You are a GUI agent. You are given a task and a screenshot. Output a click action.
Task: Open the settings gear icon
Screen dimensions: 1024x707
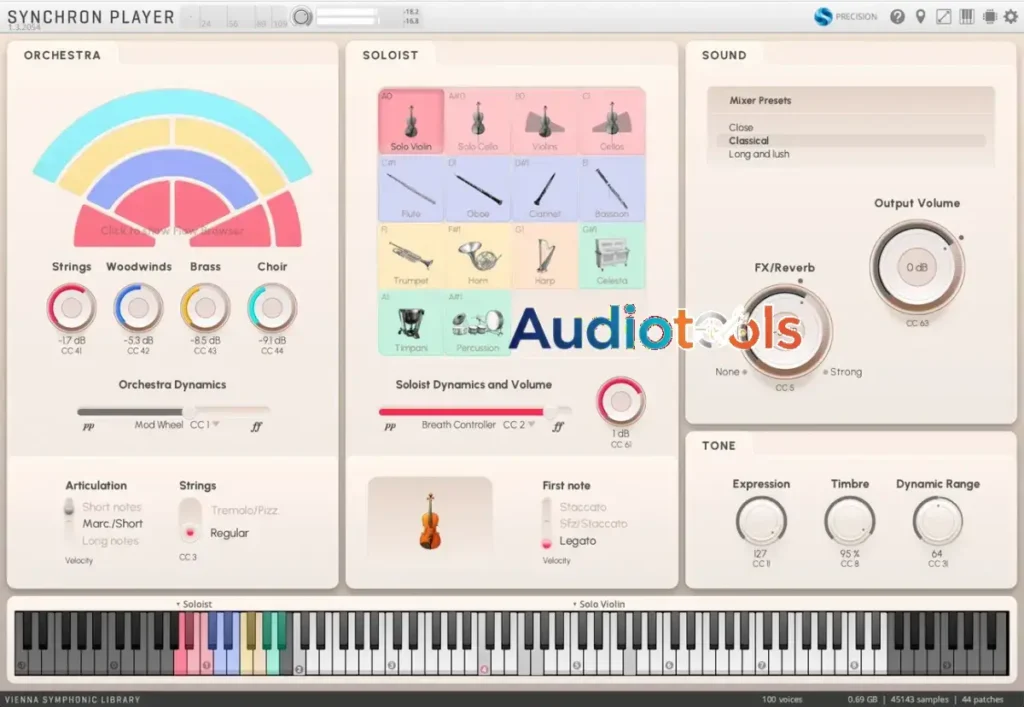click(x=1011, y=17)
